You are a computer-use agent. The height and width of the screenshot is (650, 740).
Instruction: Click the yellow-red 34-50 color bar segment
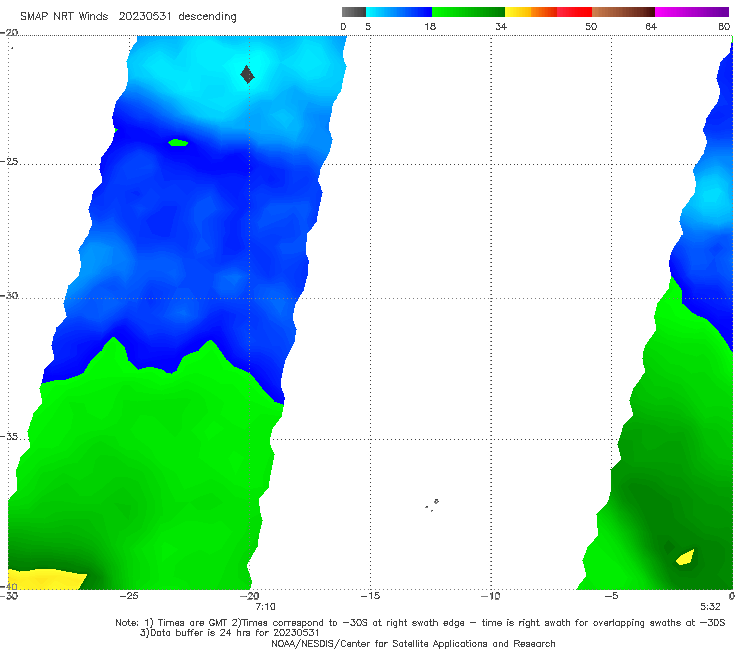pos(548,12)
